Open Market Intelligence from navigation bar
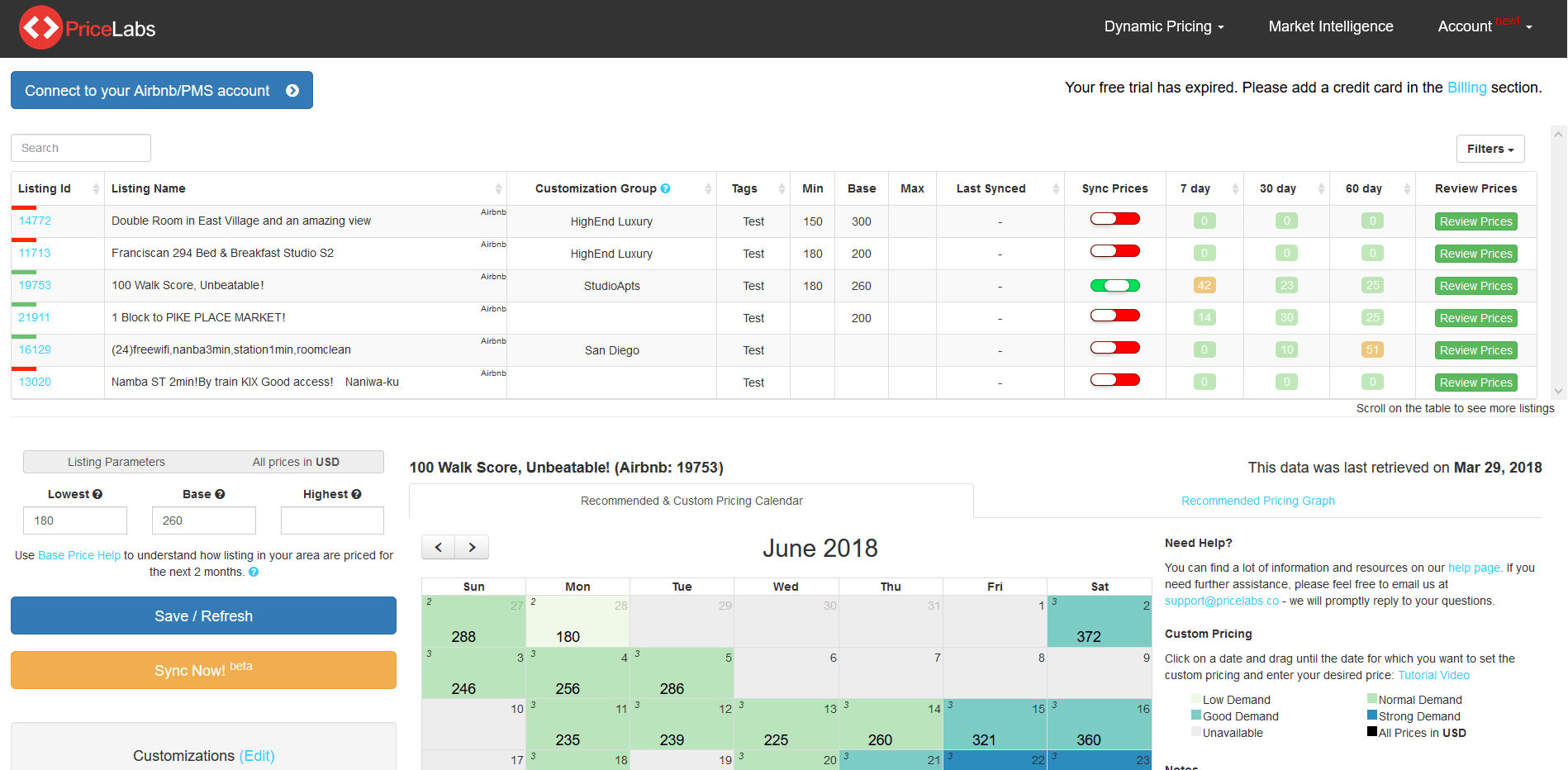The image size is (1568, 770). tap(1330, 26)
